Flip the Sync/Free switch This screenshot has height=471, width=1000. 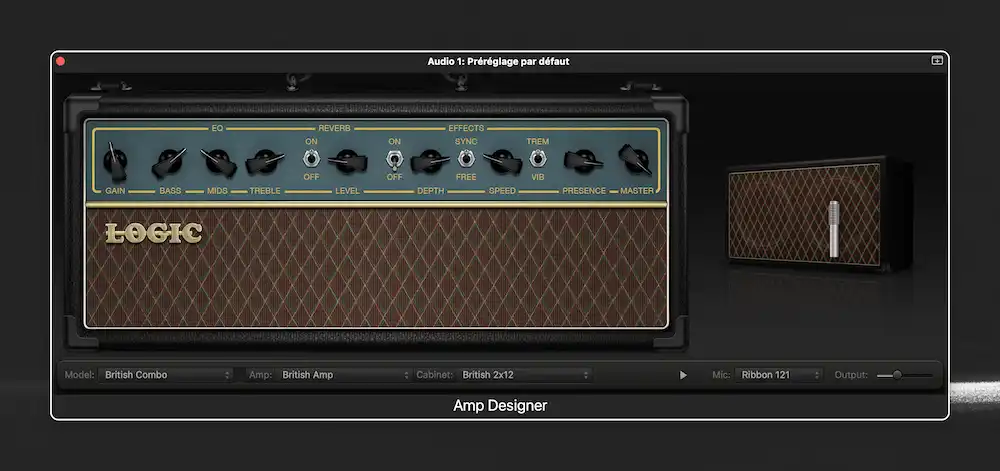466,159
